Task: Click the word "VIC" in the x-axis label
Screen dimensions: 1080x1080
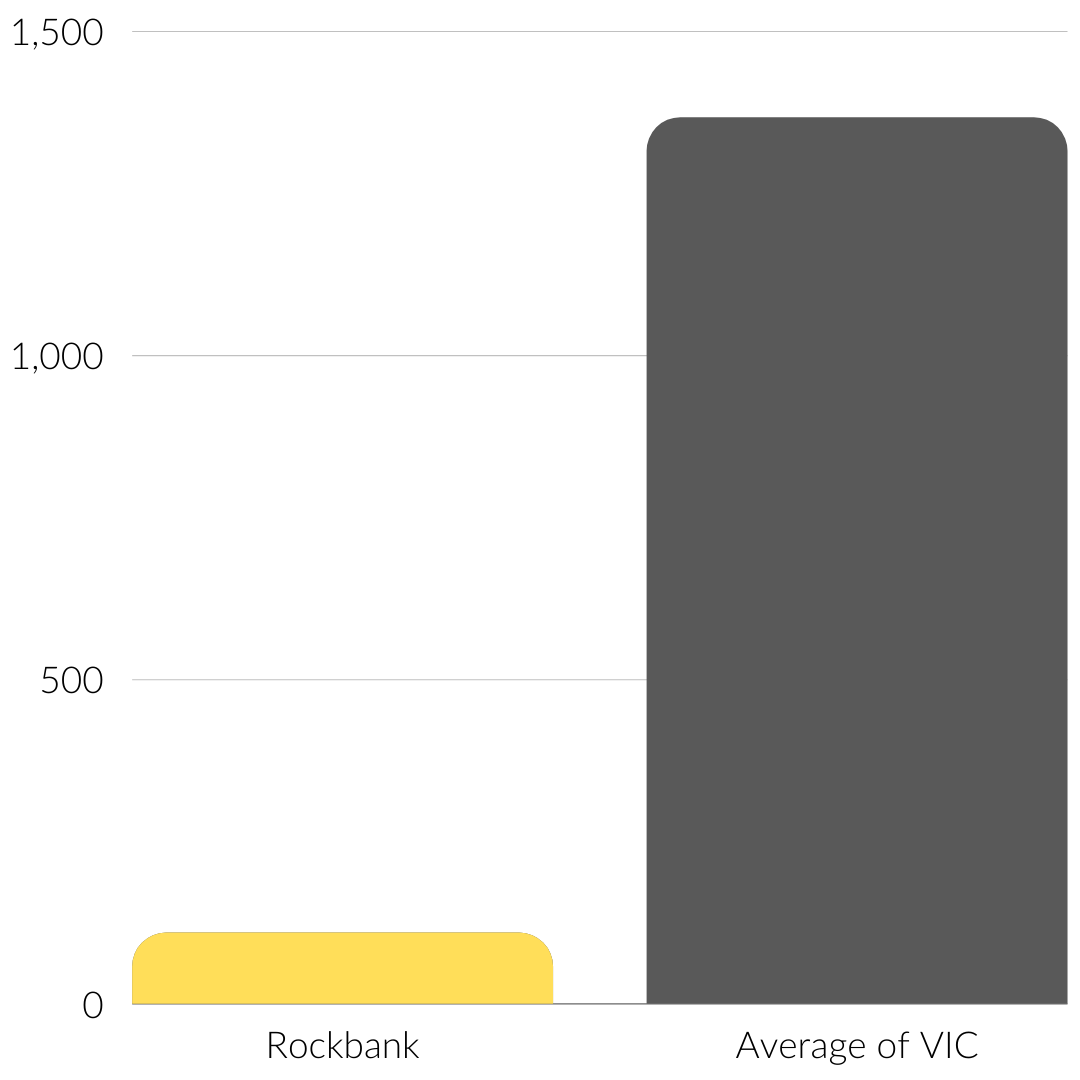Action: coord(943,1046)
